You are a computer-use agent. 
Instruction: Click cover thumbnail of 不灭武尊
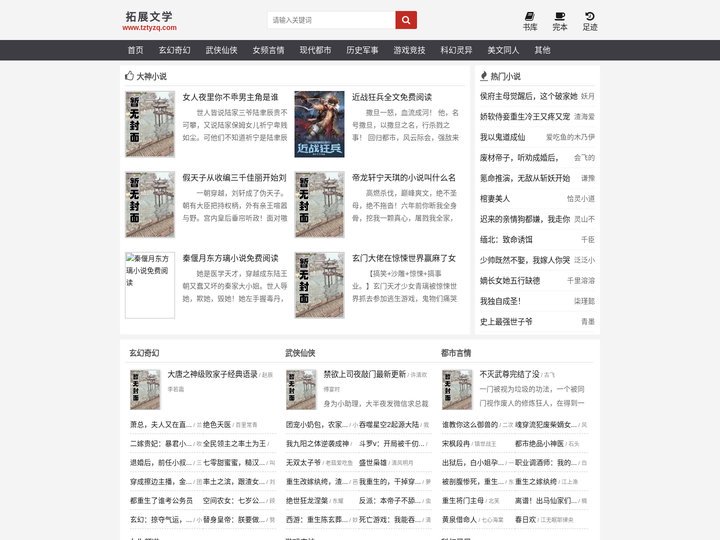point(457,389)
